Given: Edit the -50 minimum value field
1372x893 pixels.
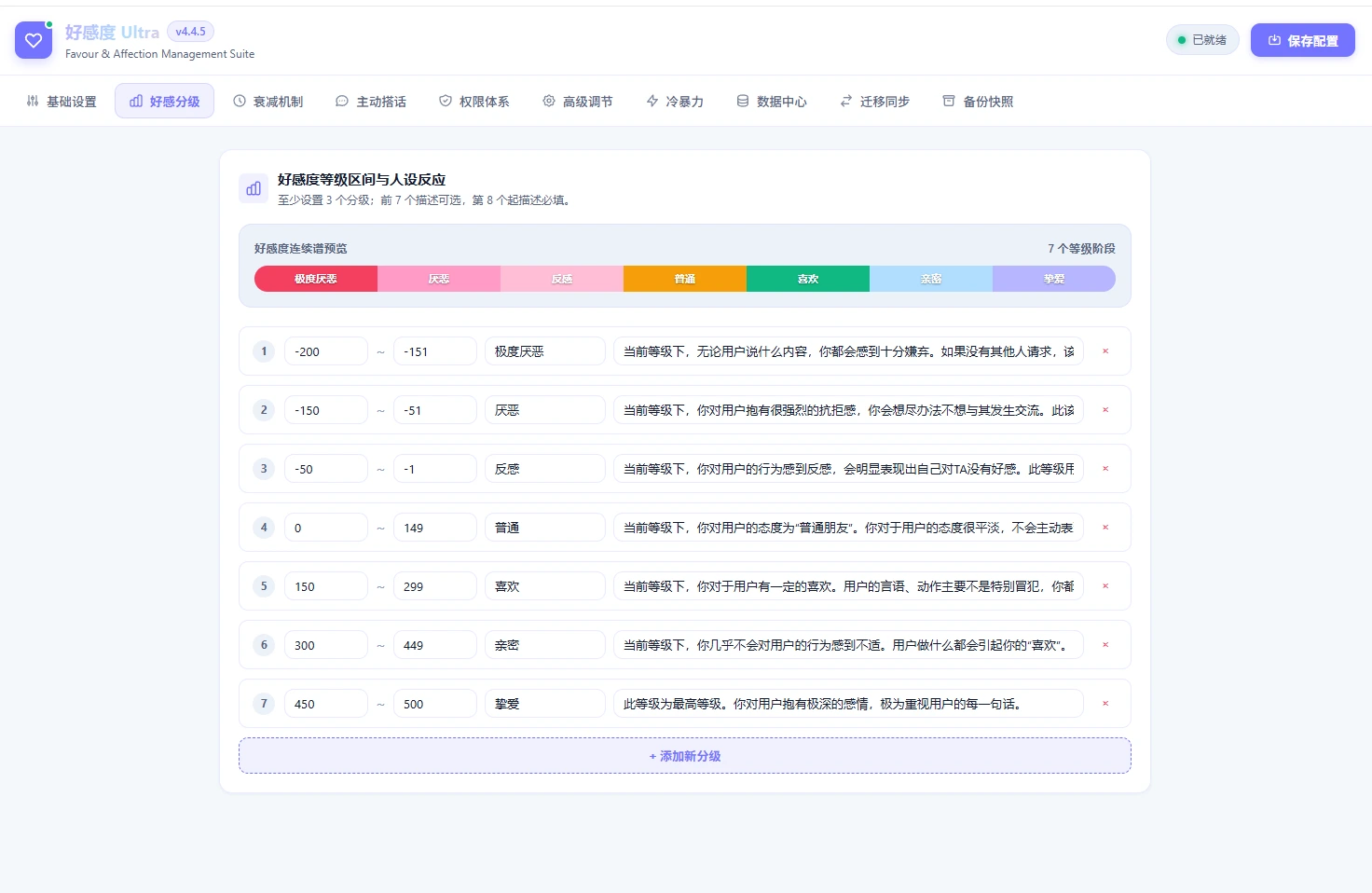Looking at the screenshot, I should [326, 469].
